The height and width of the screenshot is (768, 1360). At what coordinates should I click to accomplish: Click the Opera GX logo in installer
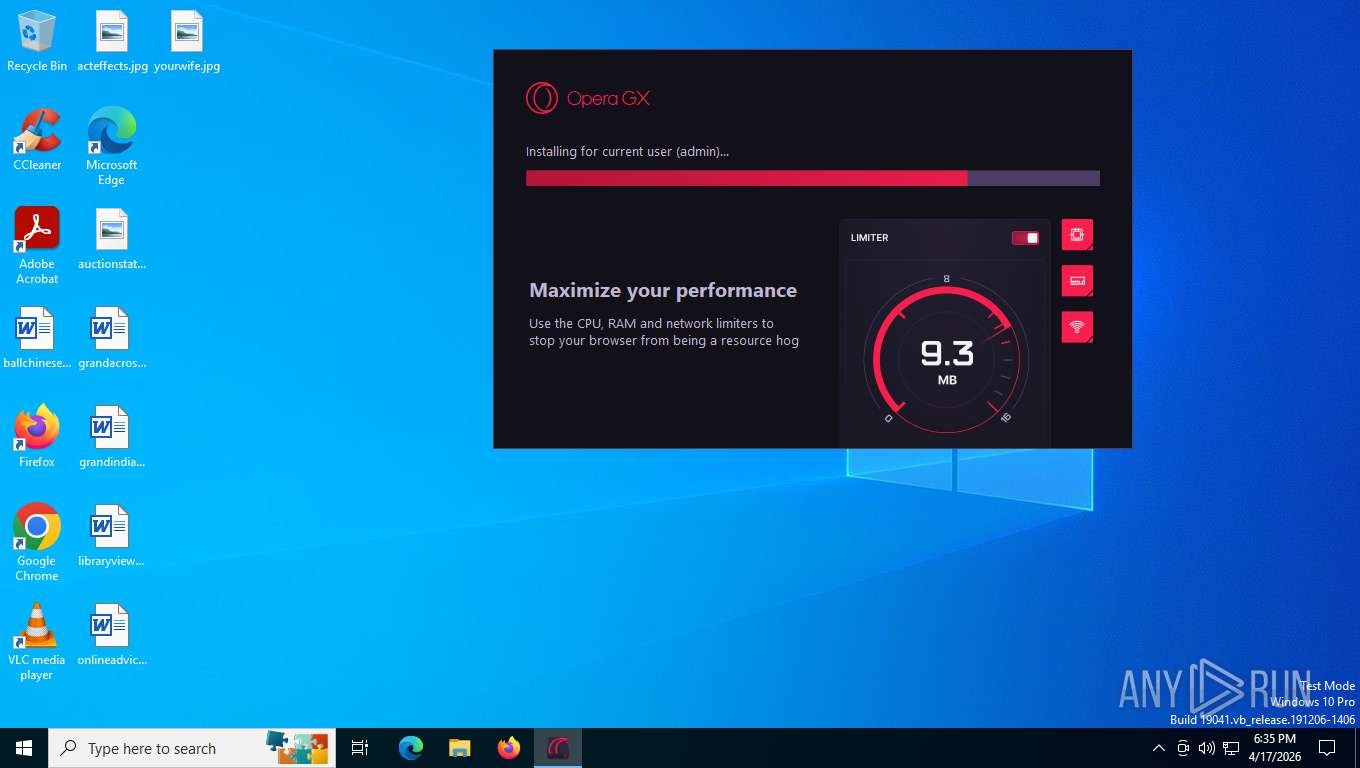[x=588, y=98]
